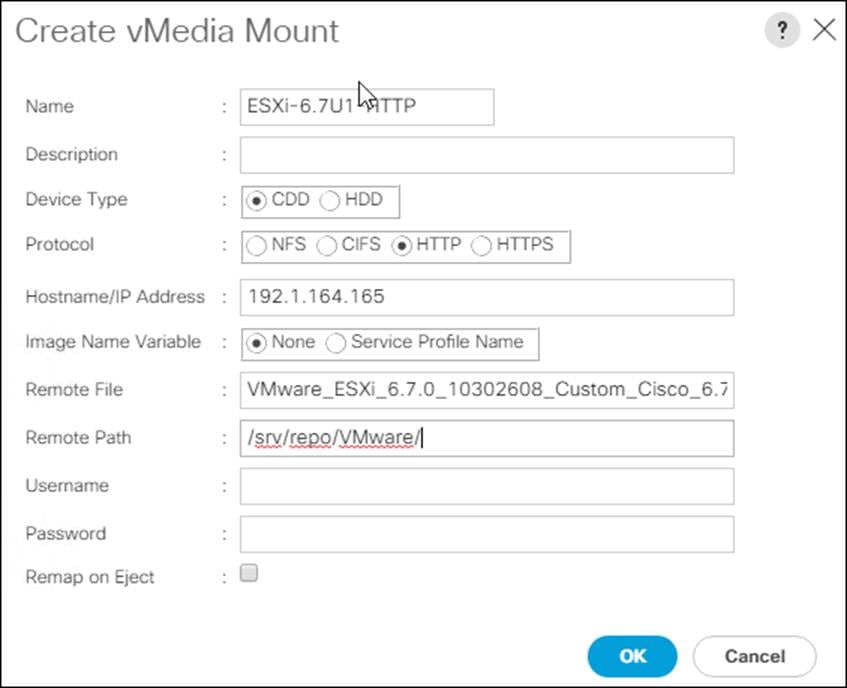Viewport: 847px width, 688px height.
Task: Click the Name field showing ESXi-6.7U1-HTTP
Action: tap(366, 107)
